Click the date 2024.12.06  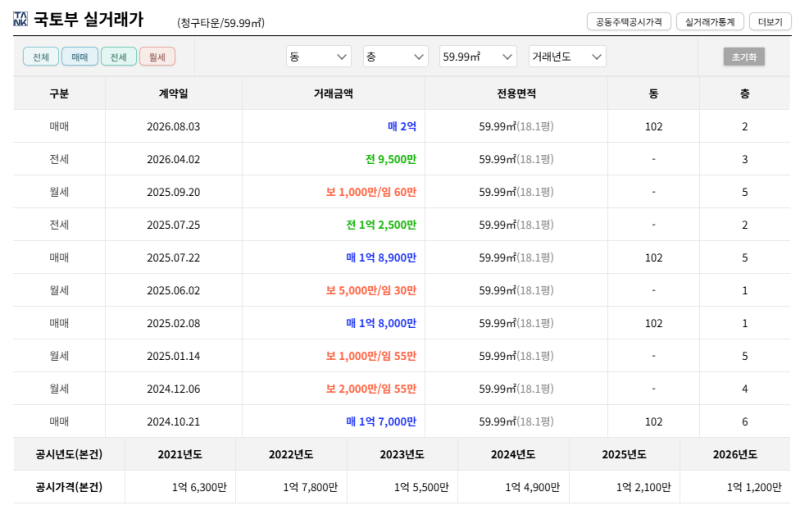click(x=173, y=389)
